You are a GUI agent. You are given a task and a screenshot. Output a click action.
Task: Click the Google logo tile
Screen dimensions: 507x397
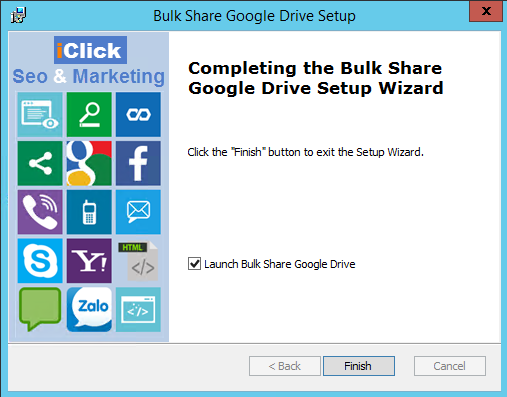(x=89, y=163)
